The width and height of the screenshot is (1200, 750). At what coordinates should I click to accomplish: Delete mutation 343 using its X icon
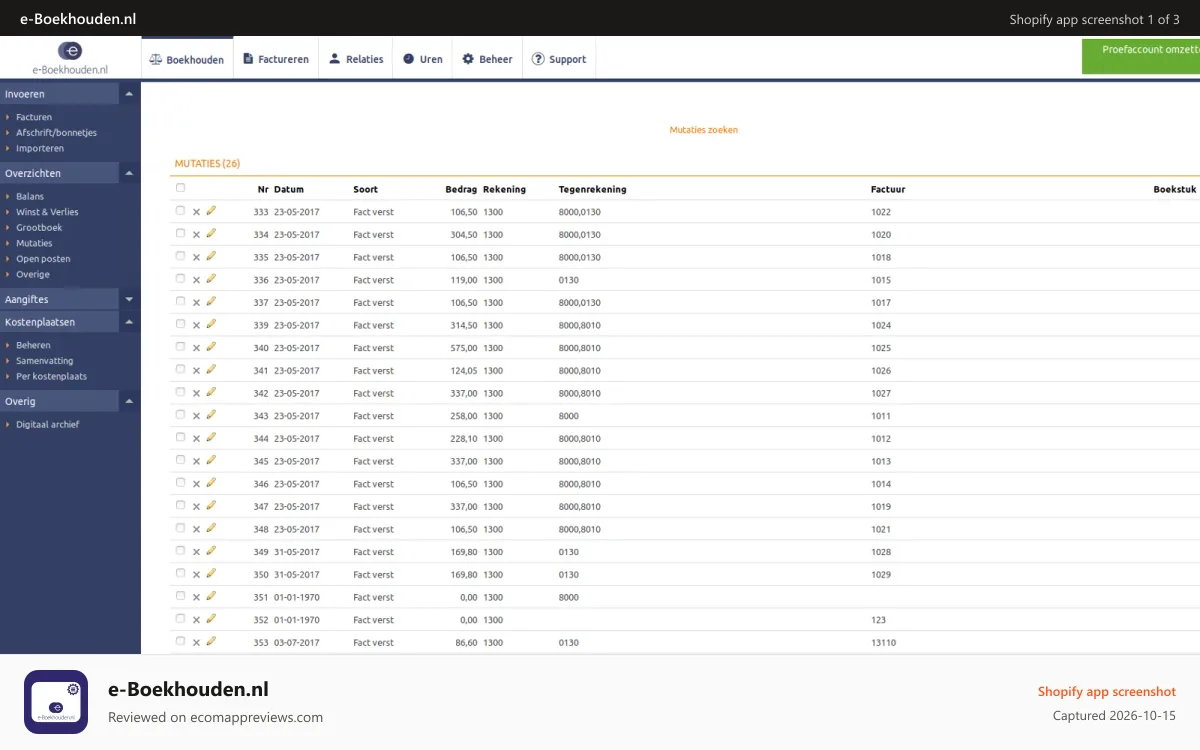[x=196, y=416]
